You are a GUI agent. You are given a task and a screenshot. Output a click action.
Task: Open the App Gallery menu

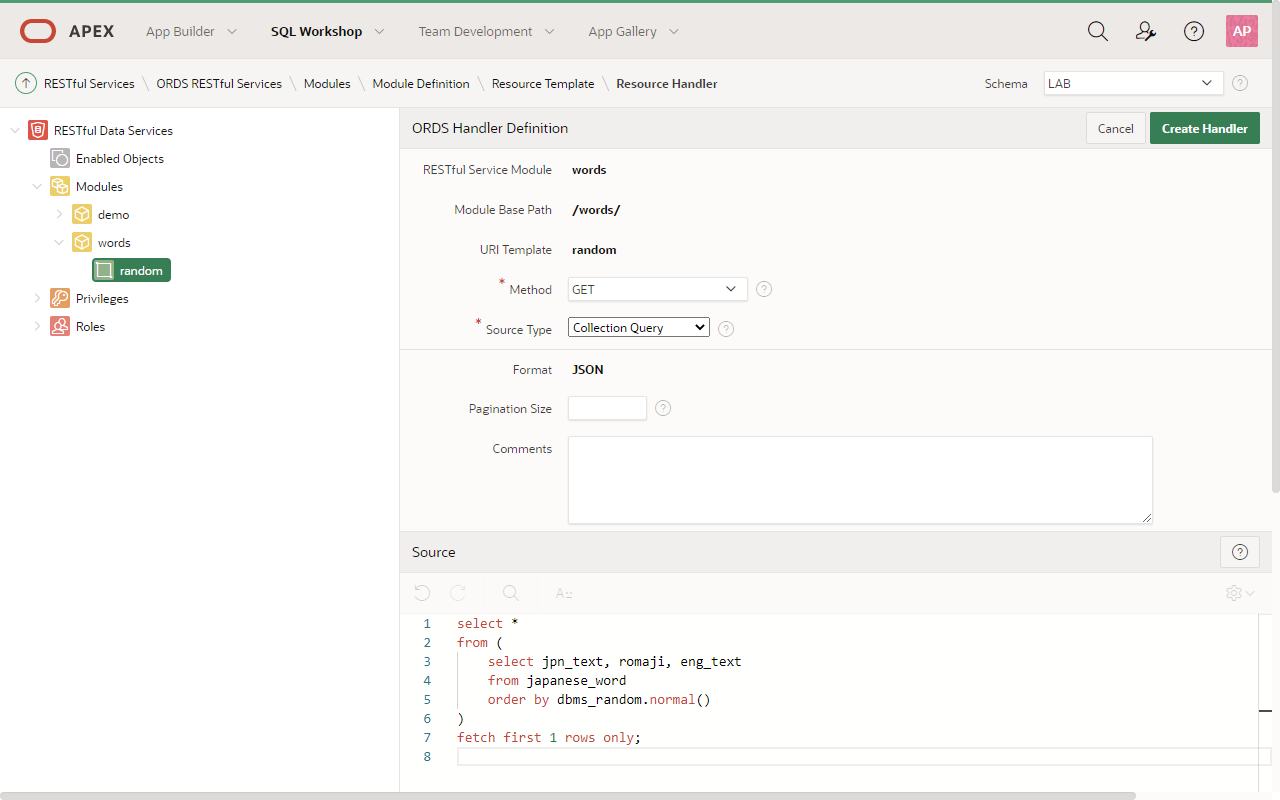[x=633, y=31]
